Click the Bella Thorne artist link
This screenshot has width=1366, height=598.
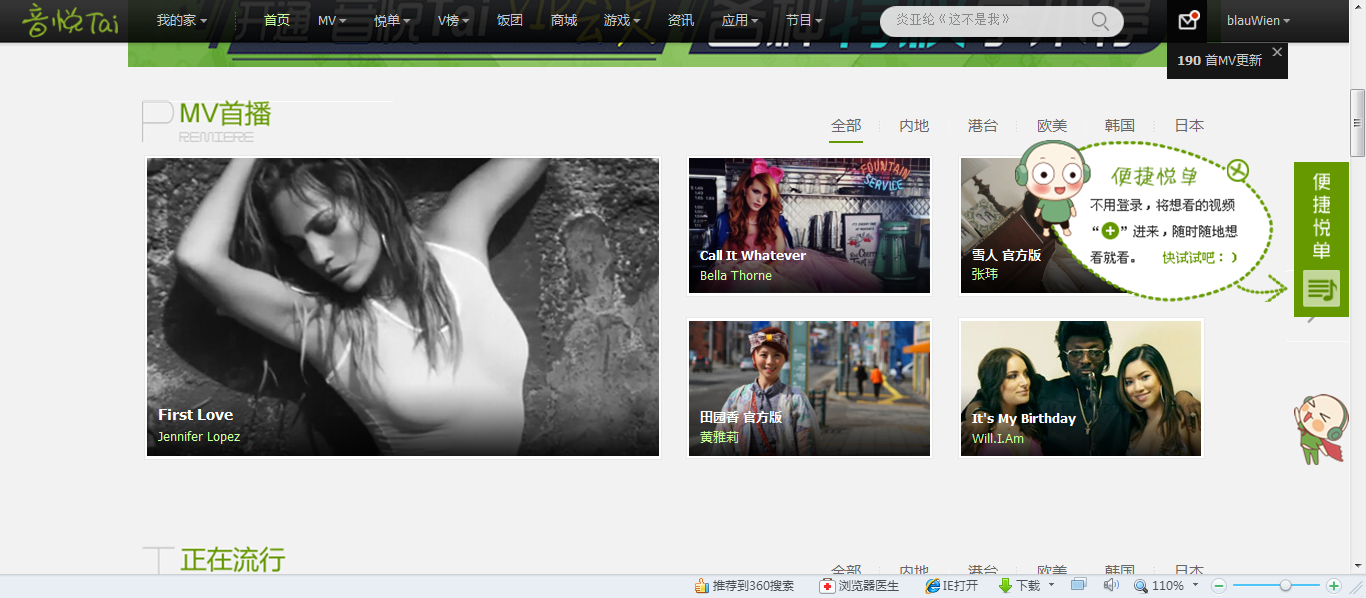tap(736, 276)
